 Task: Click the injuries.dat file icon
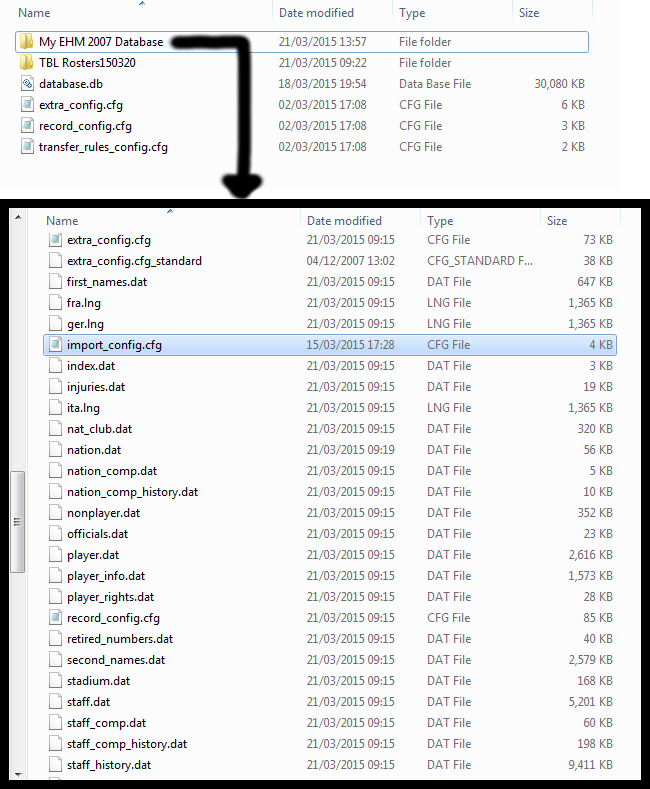[x=55, y=387]
